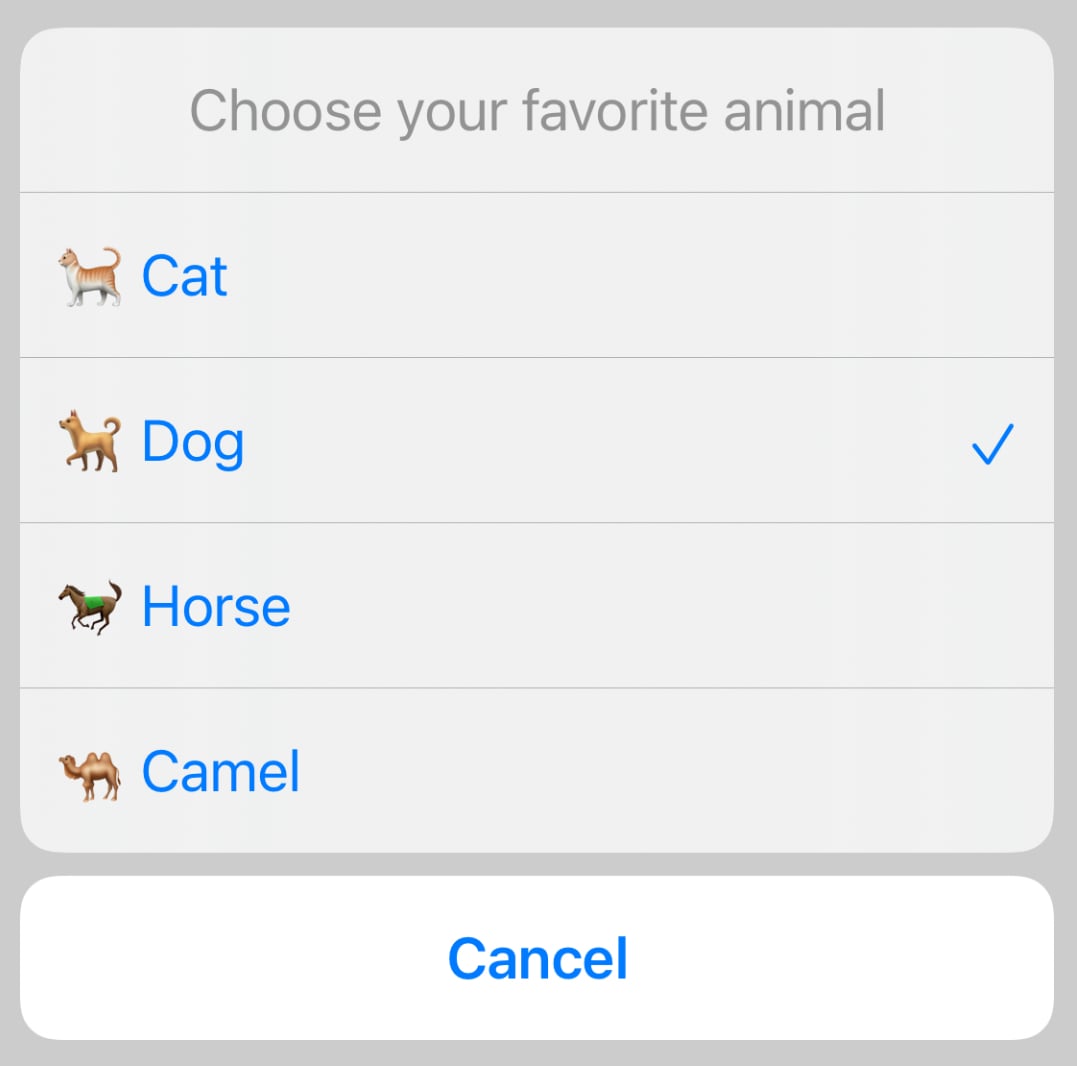1077x1066 pixels.
Task: Click the word "animal" in the header
Action: 804,111
